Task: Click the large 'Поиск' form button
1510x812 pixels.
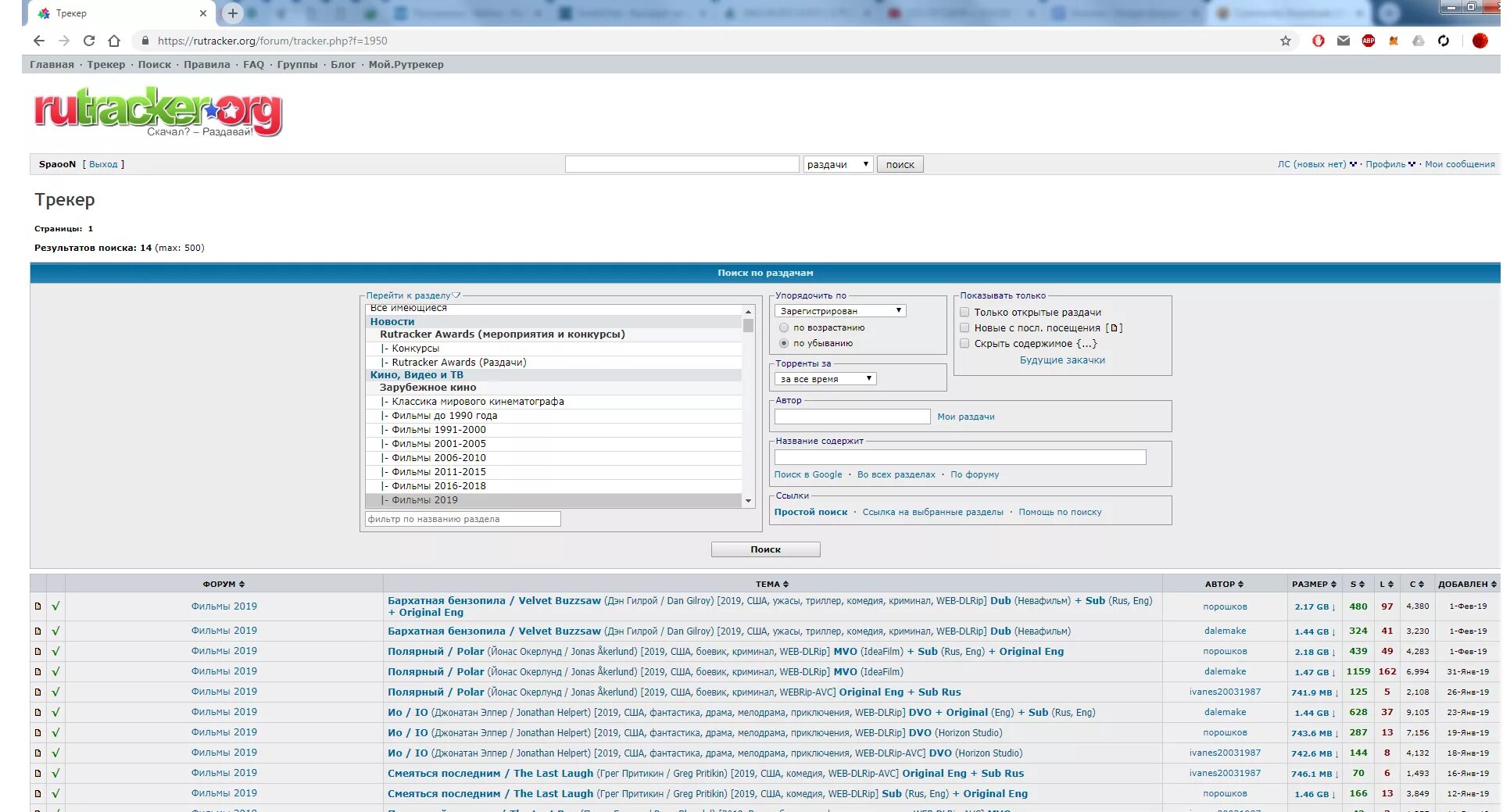Action: pyautogui.click(x=766, y=549)
